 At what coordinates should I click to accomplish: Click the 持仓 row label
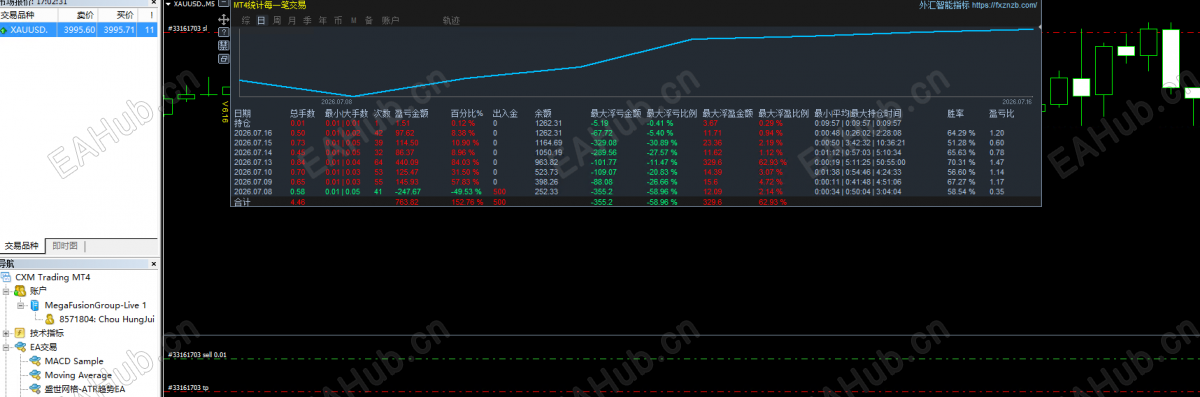[x=242, y=123]
